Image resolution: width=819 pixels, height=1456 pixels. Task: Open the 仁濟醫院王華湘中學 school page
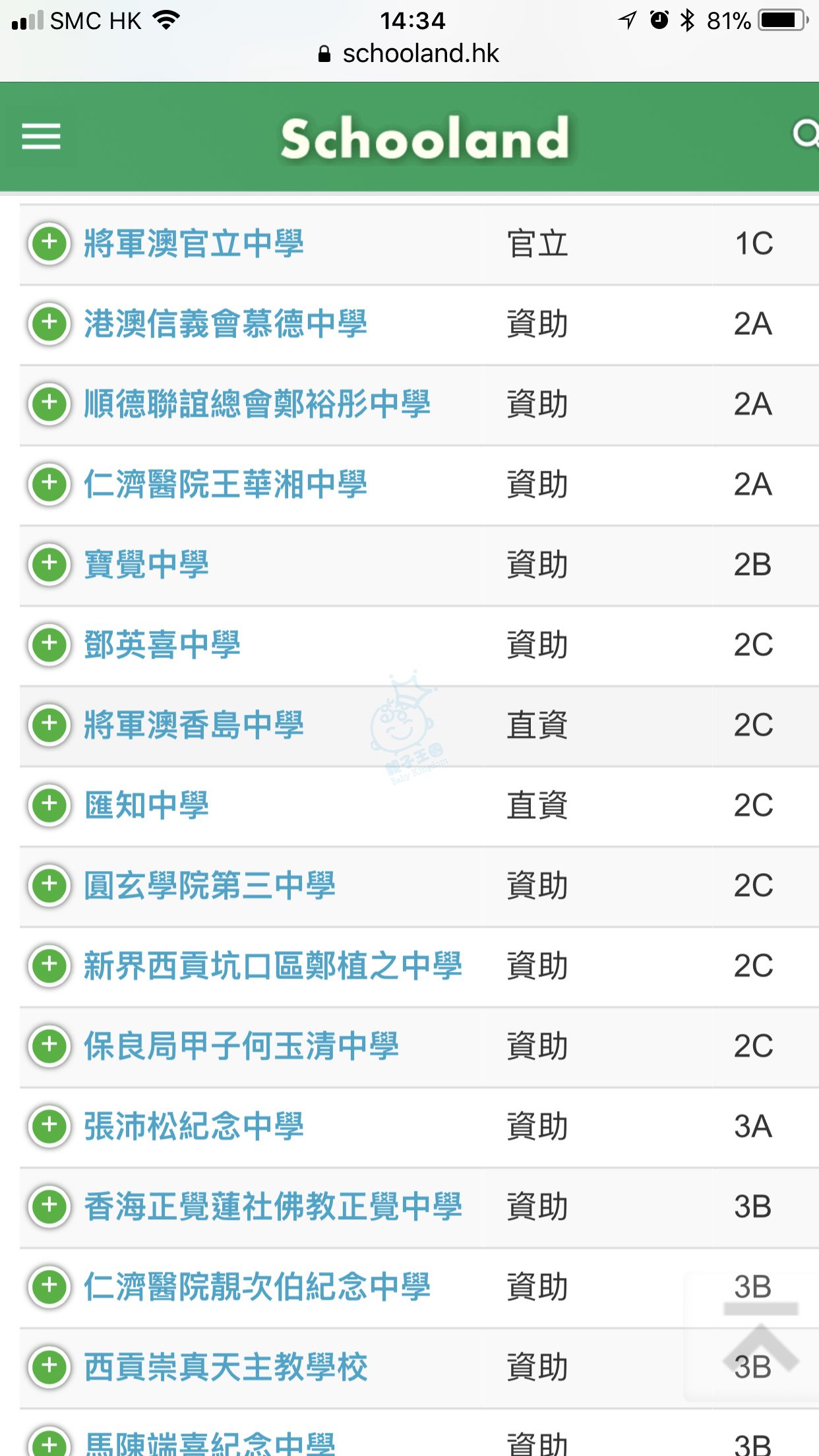click(226, 485)
